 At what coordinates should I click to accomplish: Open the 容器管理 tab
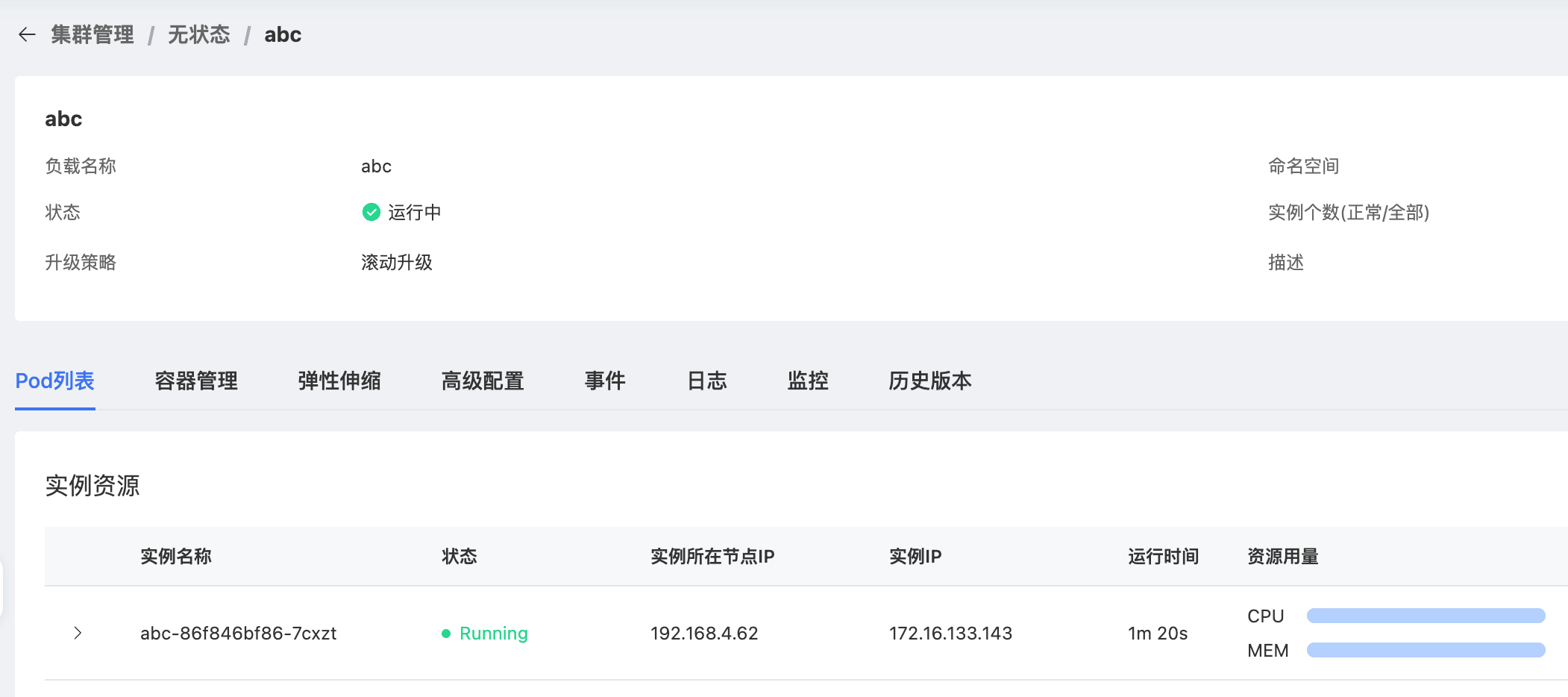196,381
